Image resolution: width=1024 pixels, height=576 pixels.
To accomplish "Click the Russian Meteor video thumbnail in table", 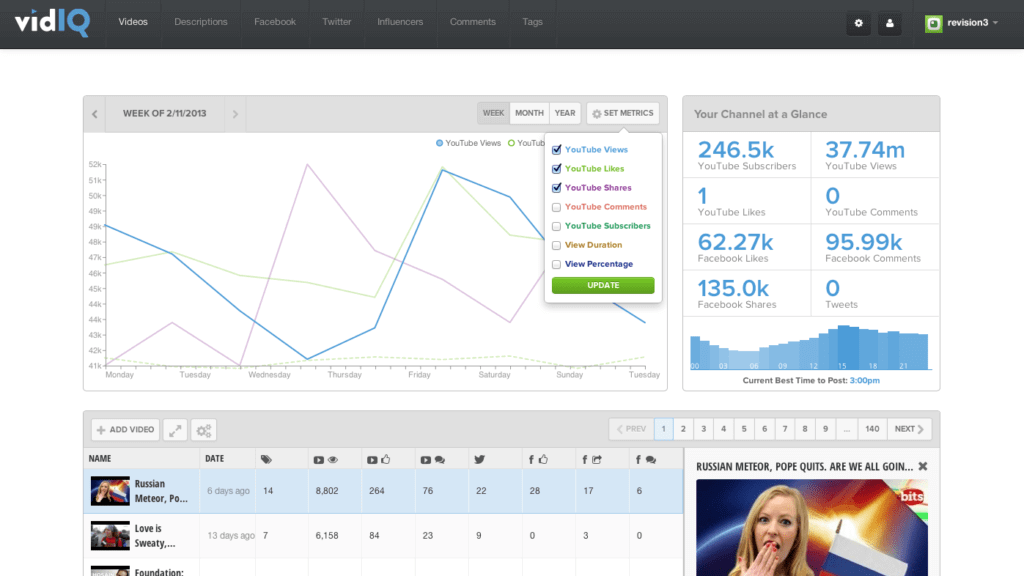I will [110, 491].
